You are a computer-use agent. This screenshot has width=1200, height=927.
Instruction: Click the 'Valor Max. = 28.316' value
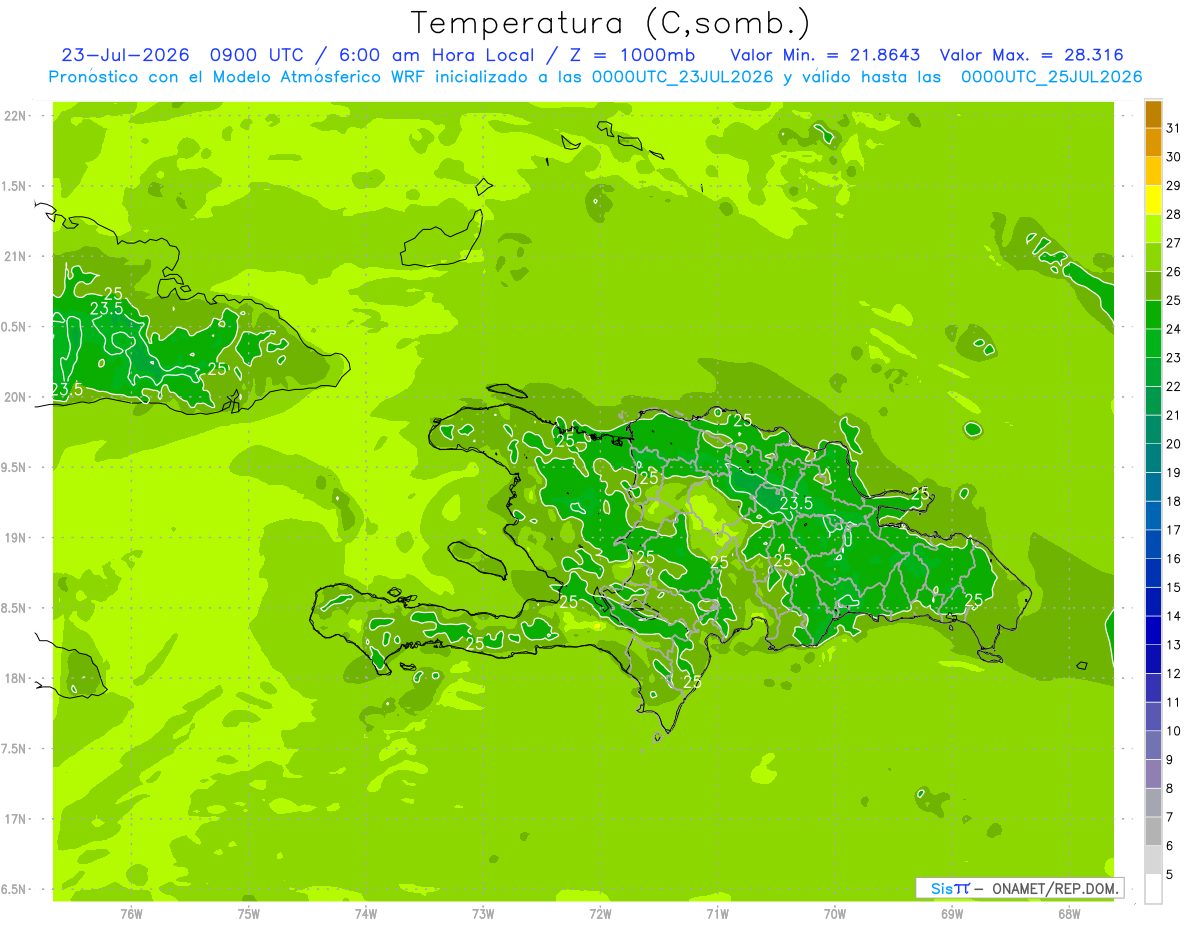1032,55
